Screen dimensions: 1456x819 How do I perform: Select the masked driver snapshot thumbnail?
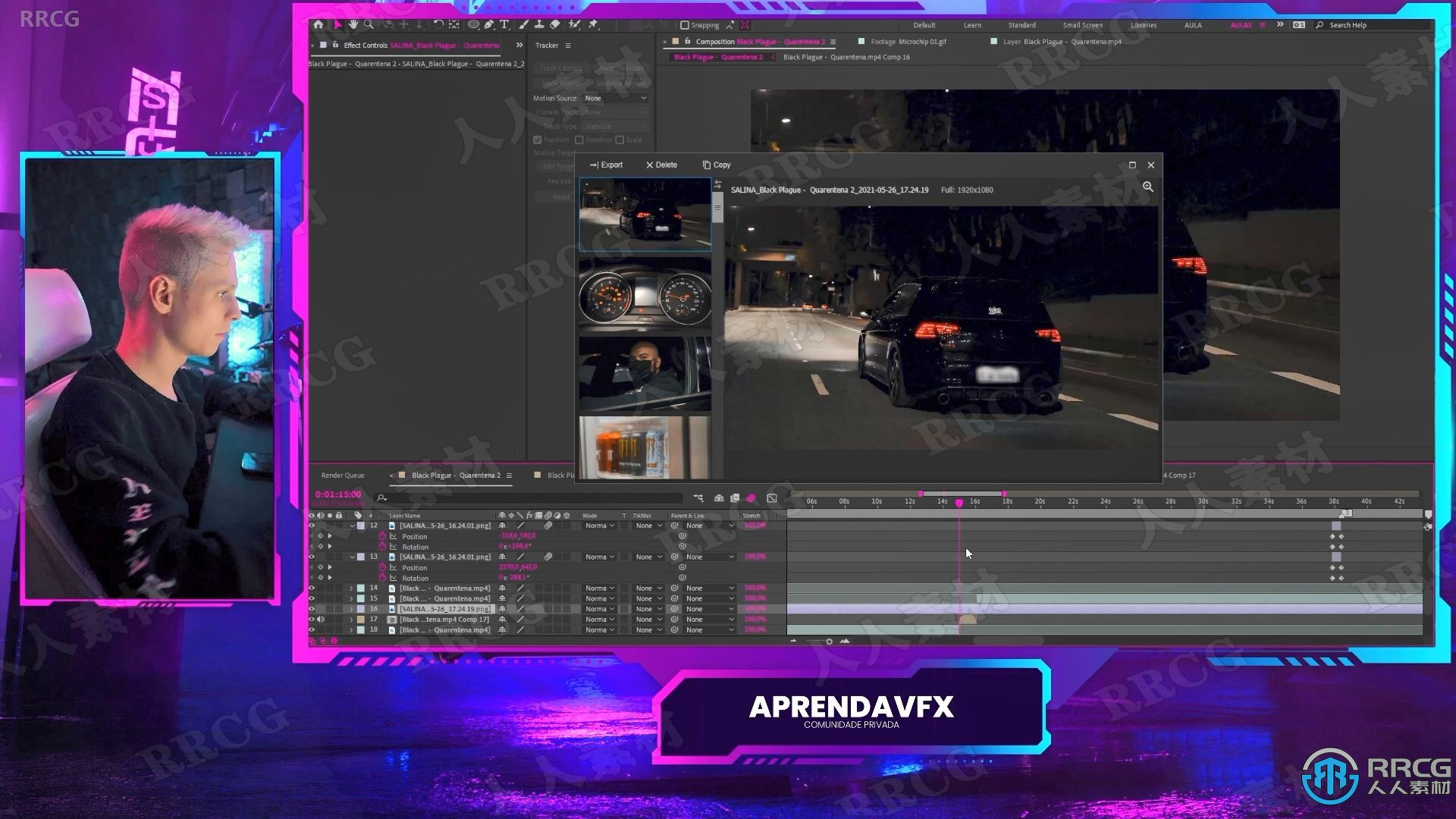click(645, 373)
